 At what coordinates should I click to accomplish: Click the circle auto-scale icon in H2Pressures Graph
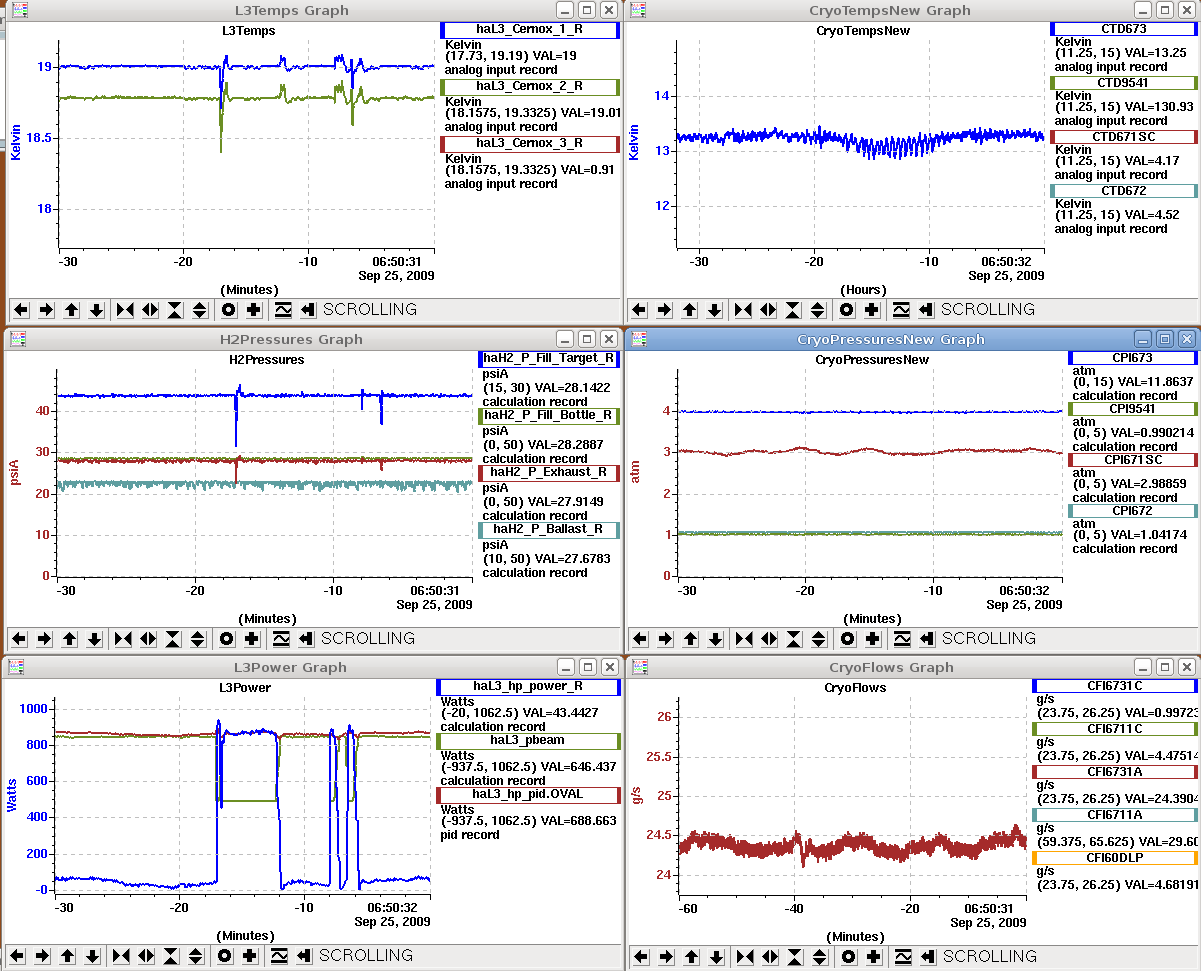click(x=226, y=638)
